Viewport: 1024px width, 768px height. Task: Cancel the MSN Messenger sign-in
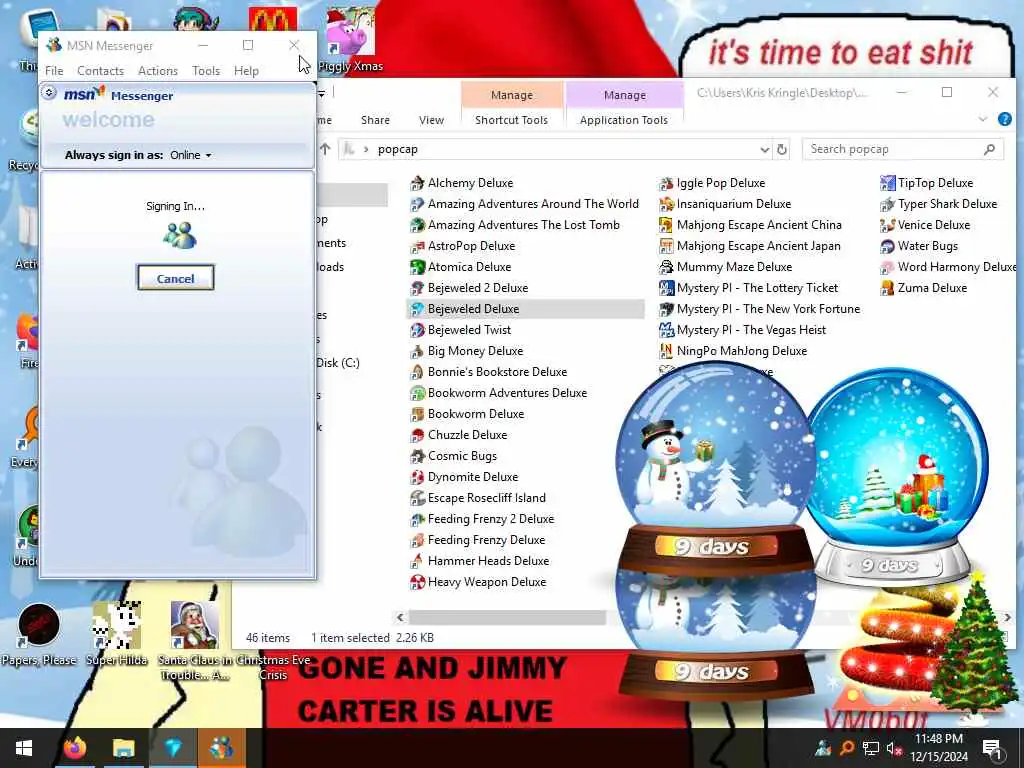coord(175,278)
